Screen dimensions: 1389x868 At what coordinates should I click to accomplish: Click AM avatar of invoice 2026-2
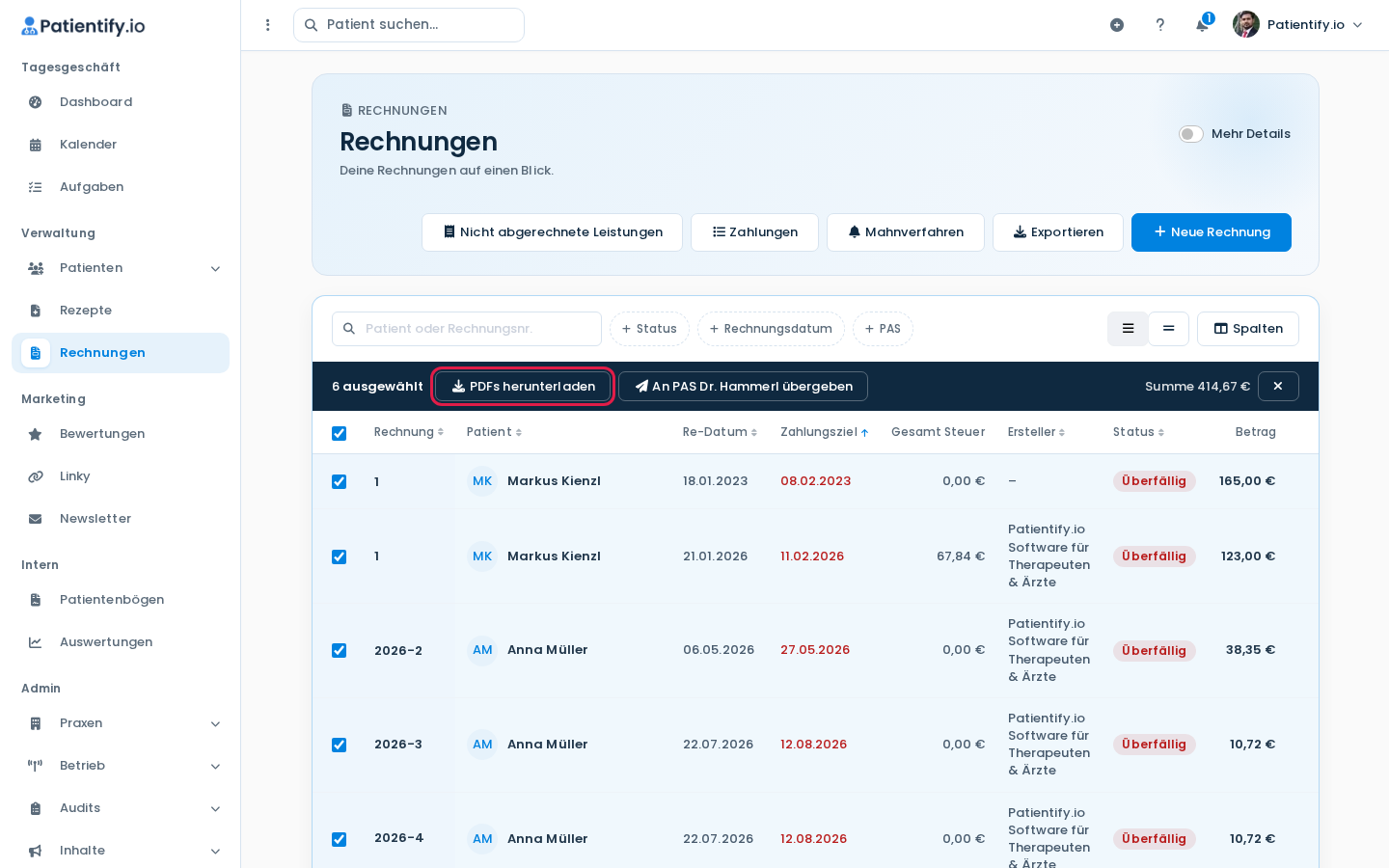[482, 650]
